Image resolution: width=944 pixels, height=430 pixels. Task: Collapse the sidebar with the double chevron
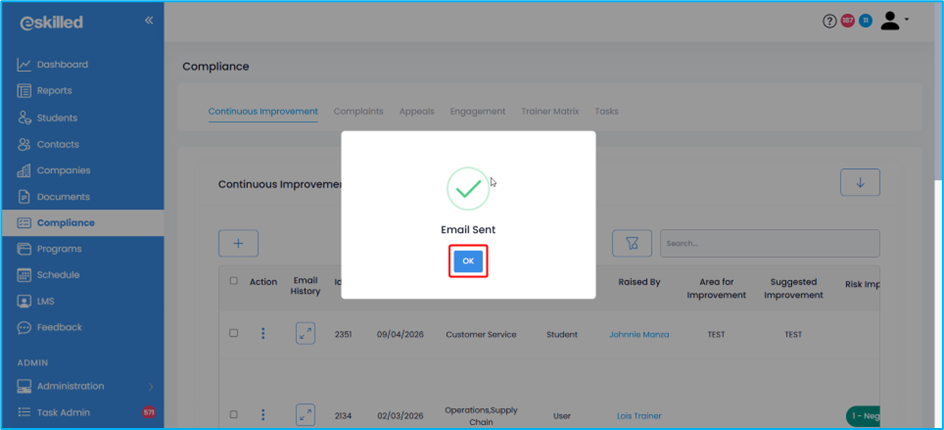pos(149,20)
